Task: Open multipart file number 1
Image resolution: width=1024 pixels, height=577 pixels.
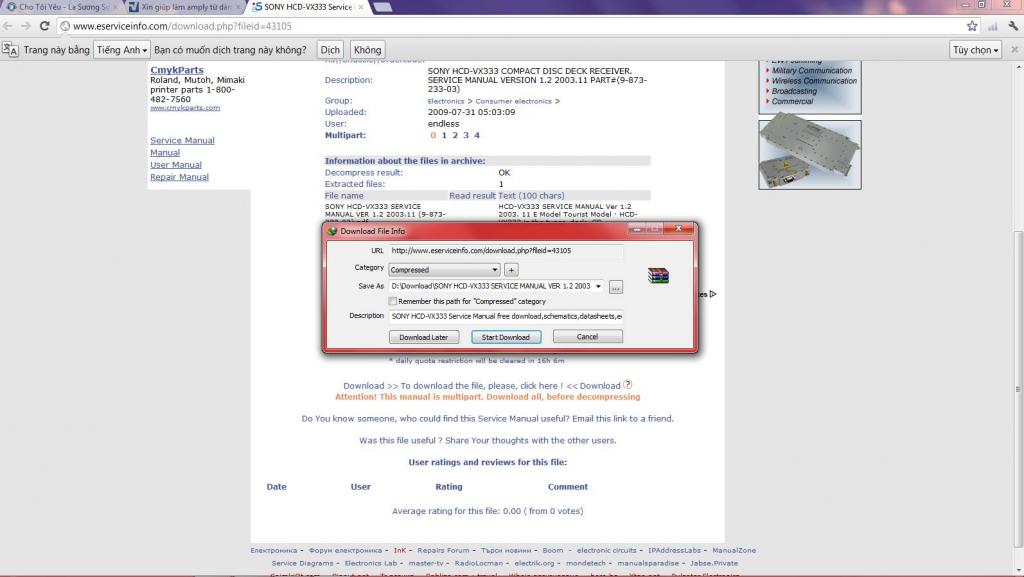Action: (x=444, y=135)
